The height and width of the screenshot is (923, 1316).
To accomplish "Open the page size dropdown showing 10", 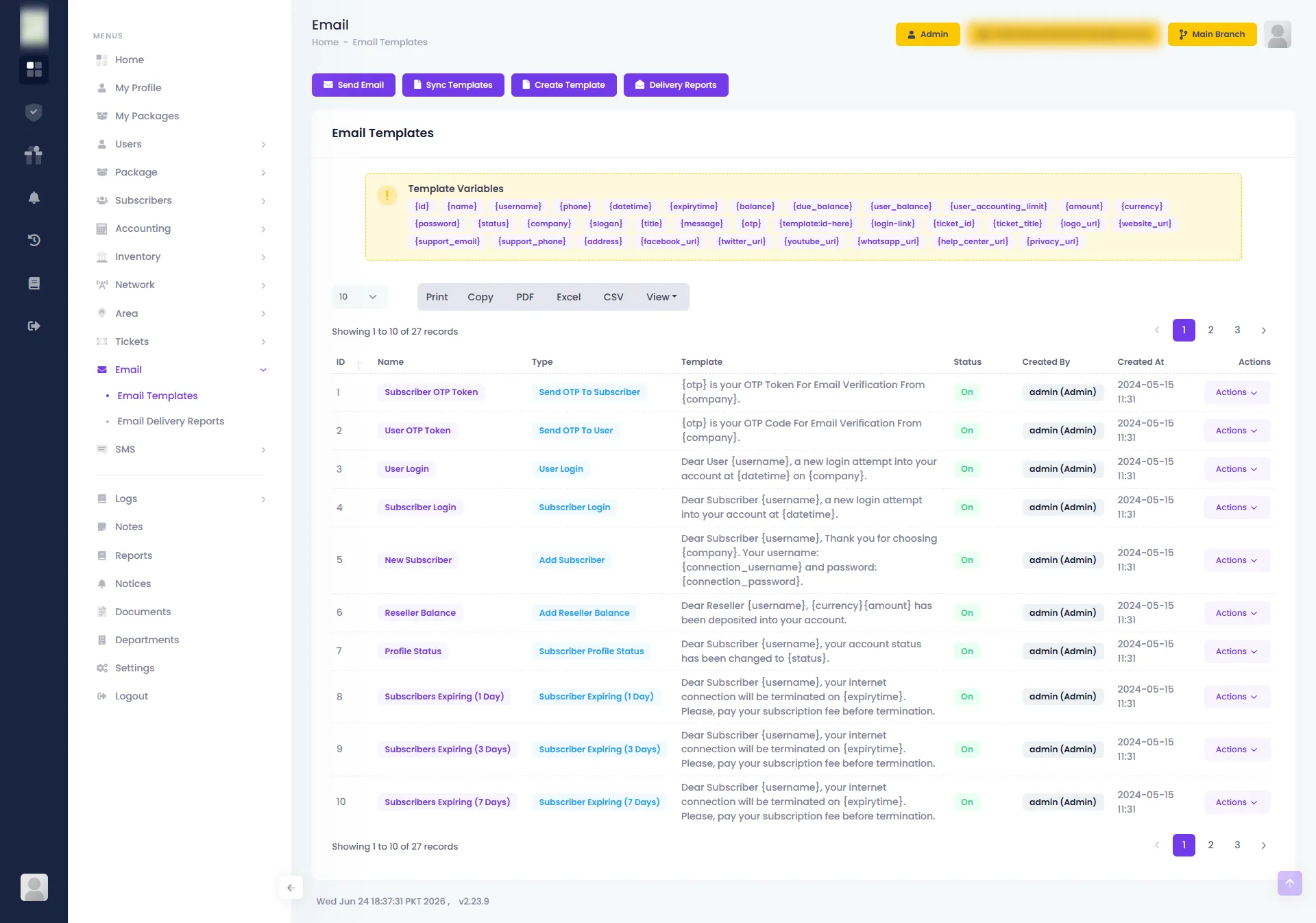I will [358, 297].
